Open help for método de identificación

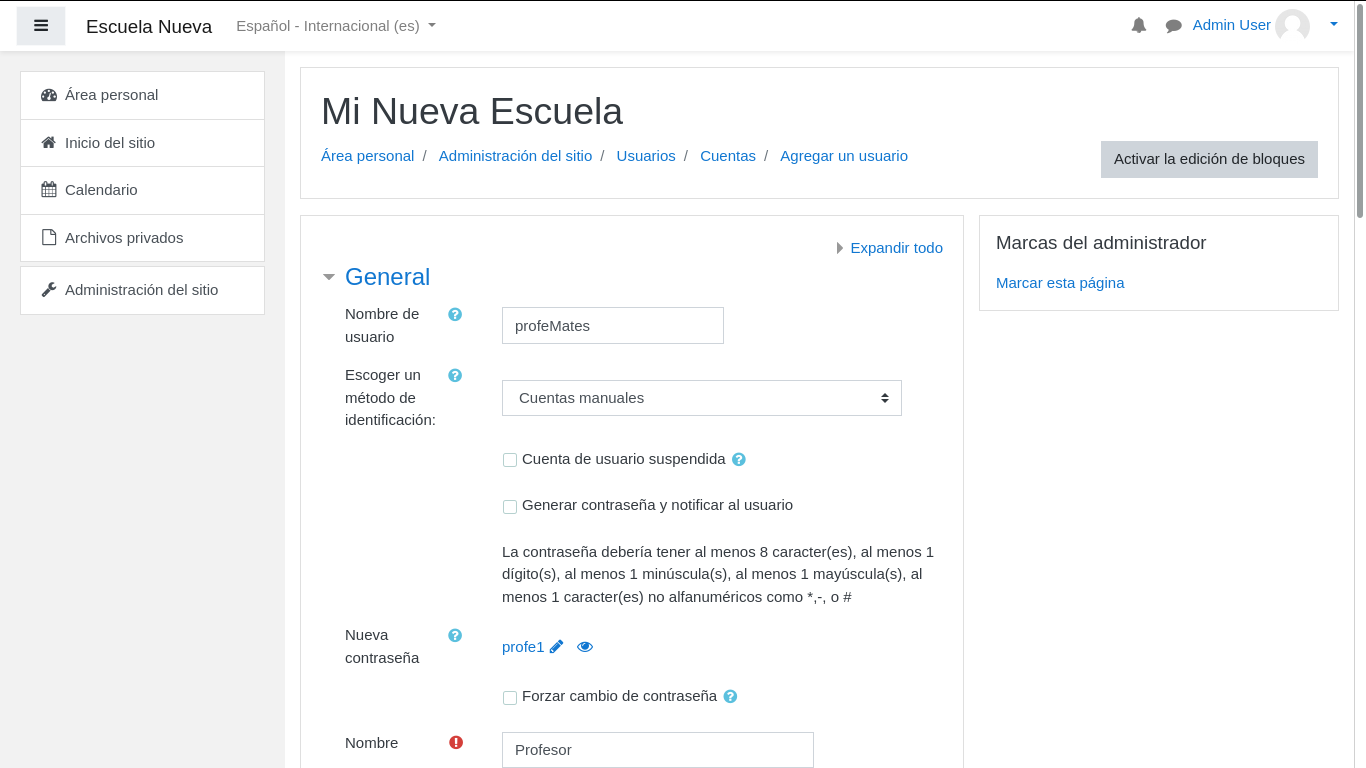[455, 375]
